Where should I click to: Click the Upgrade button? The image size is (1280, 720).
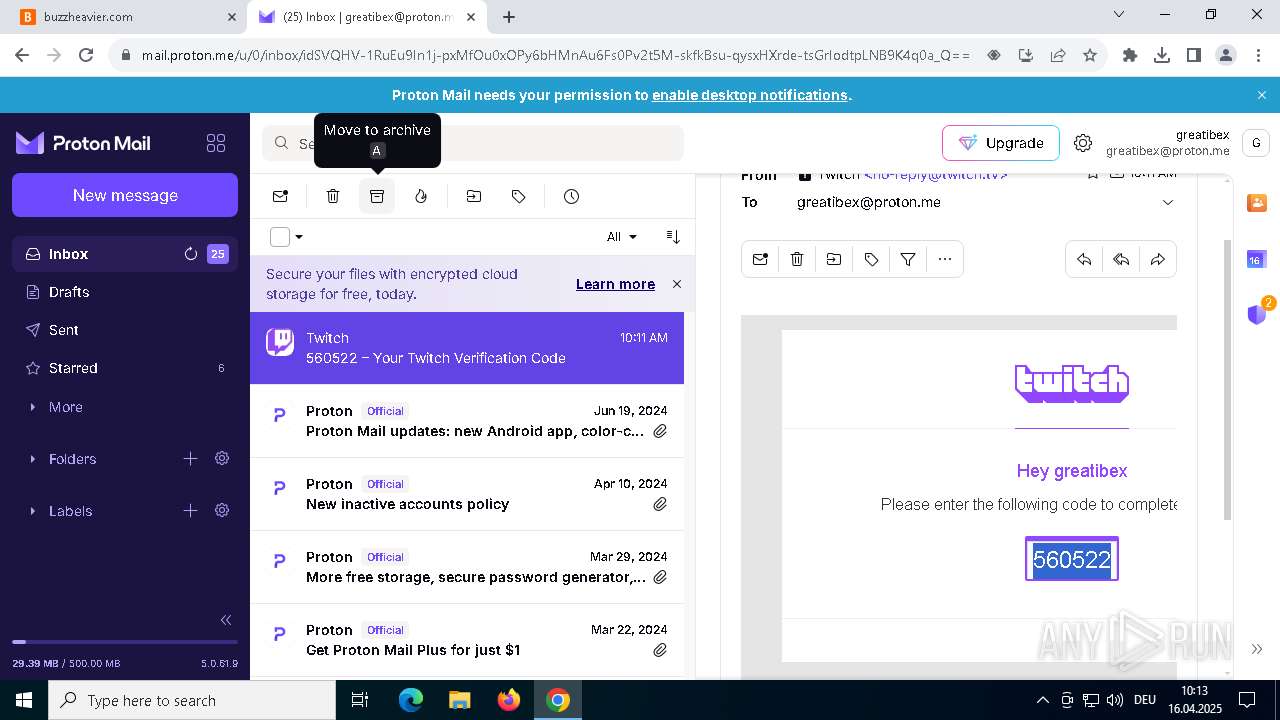coord(1000,143)
